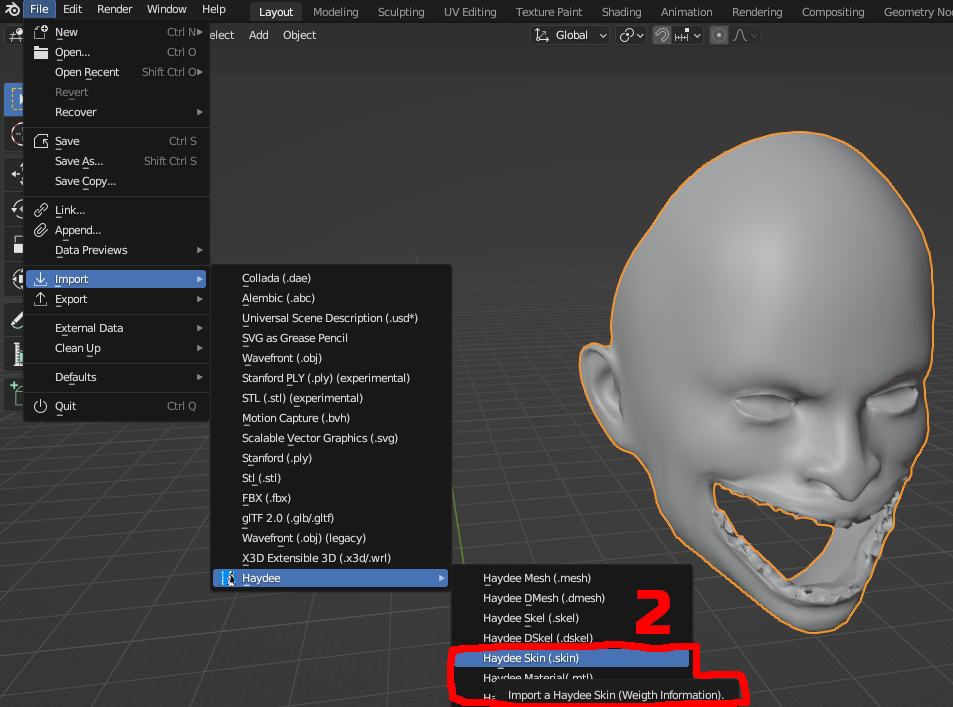Click the Haydee figure icon
953x707 pixels.
coord(229,578)
